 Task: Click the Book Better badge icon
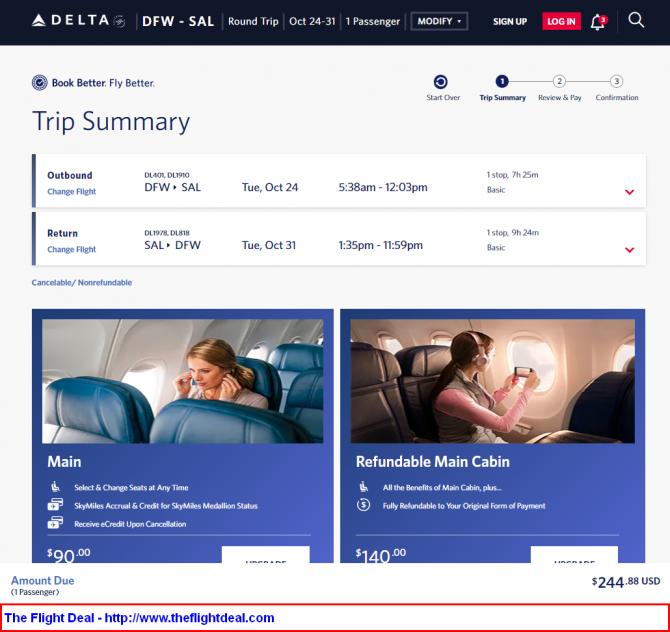39,82
